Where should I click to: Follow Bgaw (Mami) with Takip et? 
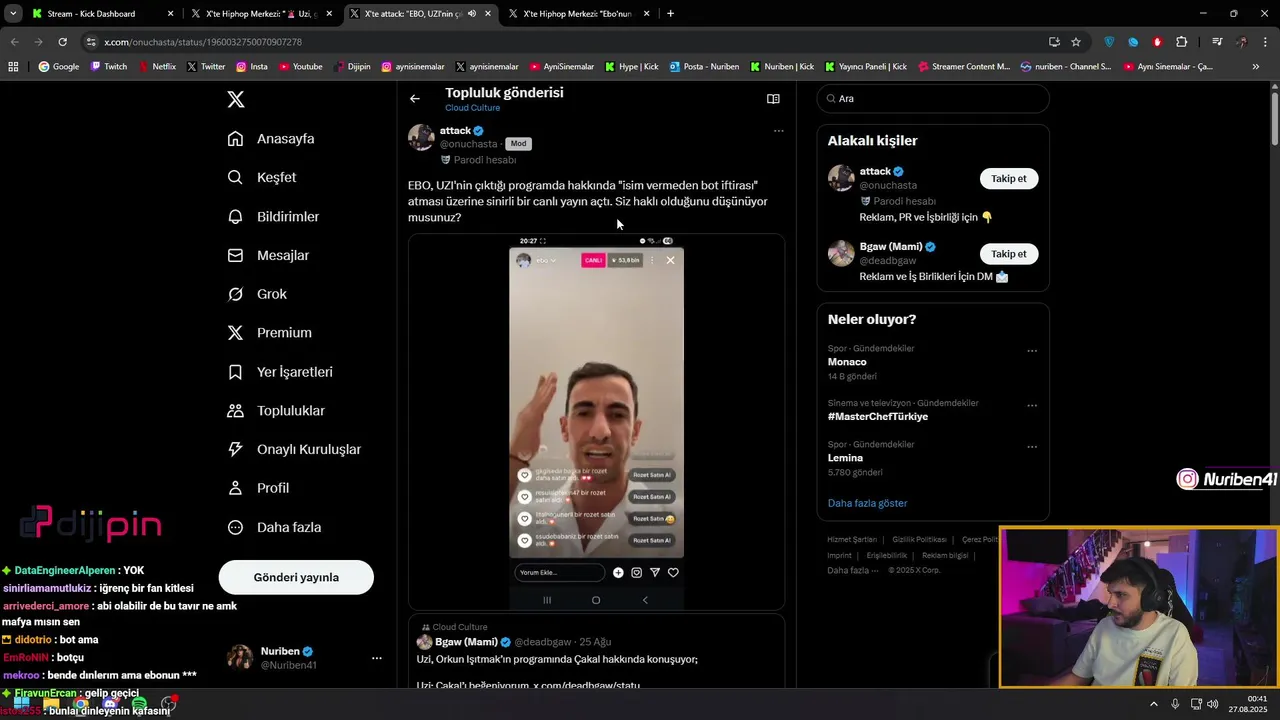pyautogui.click(x=1008, y=254)
